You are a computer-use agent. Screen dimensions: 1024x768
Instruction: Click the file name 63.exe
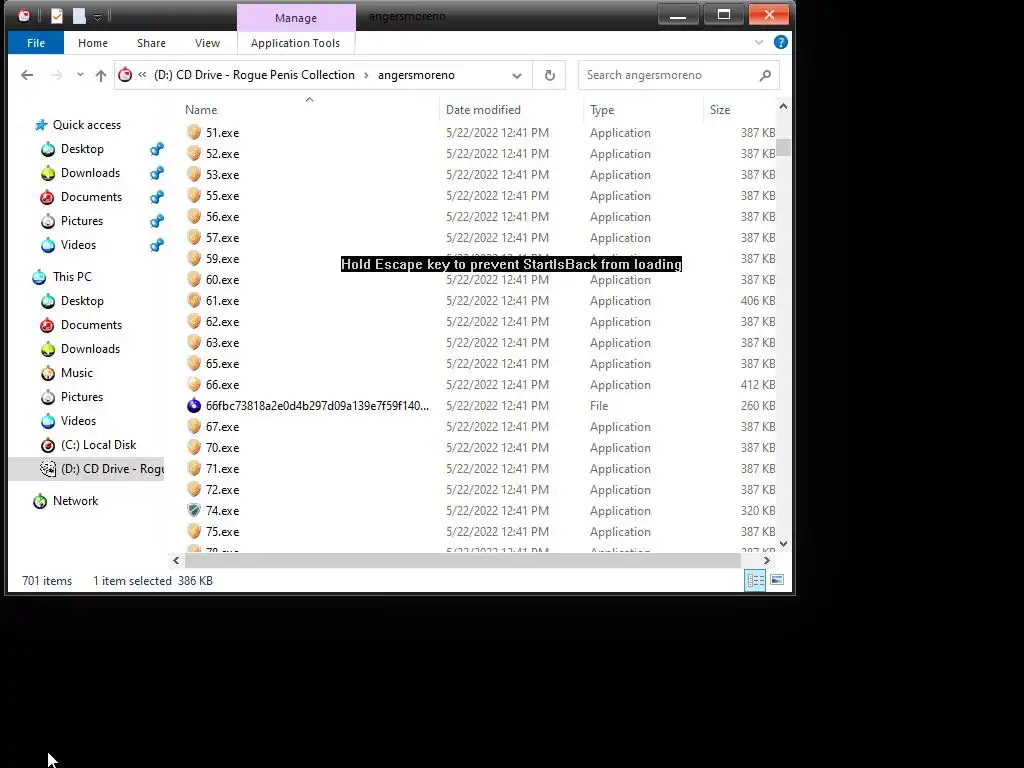coord(222,343)
